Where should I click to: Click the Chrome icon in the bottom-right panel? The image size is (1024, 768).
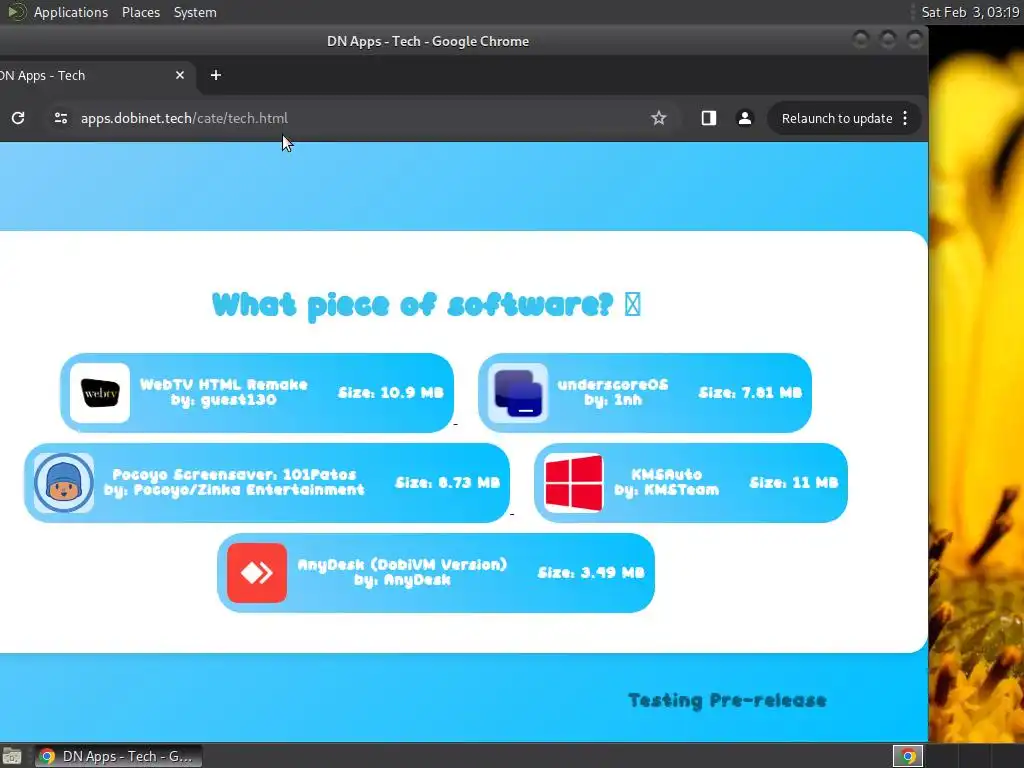[x=908, y=756]
